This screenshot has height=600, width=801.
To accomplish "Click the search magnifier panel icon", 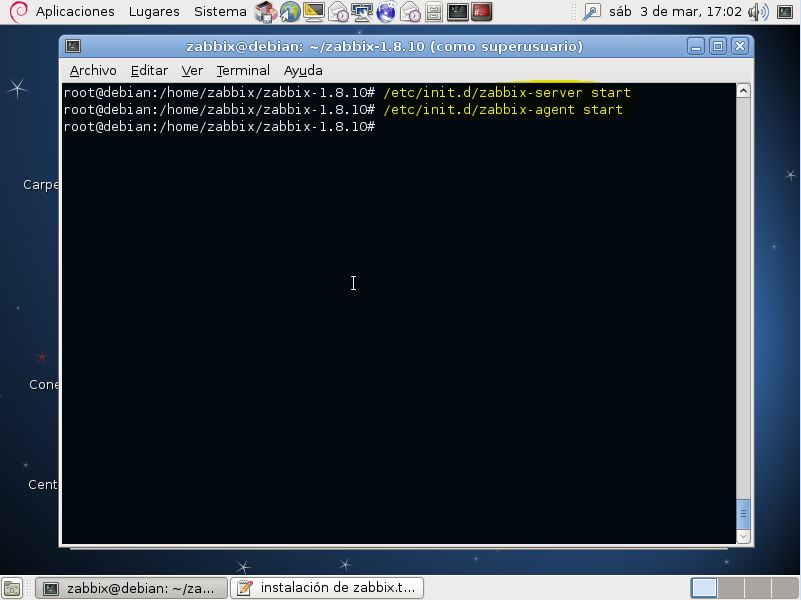I will point(591,12).
